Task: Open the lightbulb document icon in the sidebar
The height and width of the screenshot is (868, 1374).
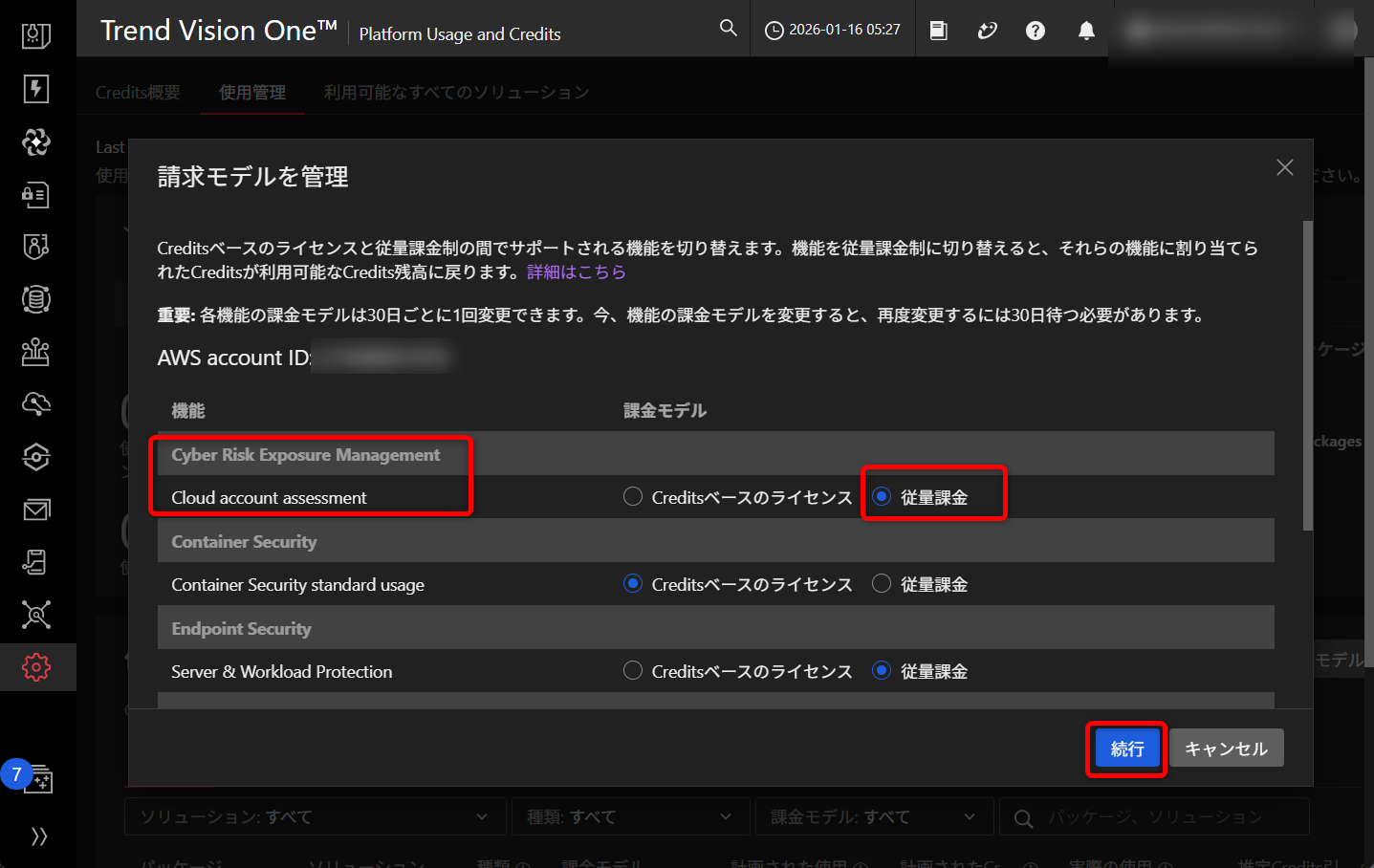Action: (x=36, y=36)
